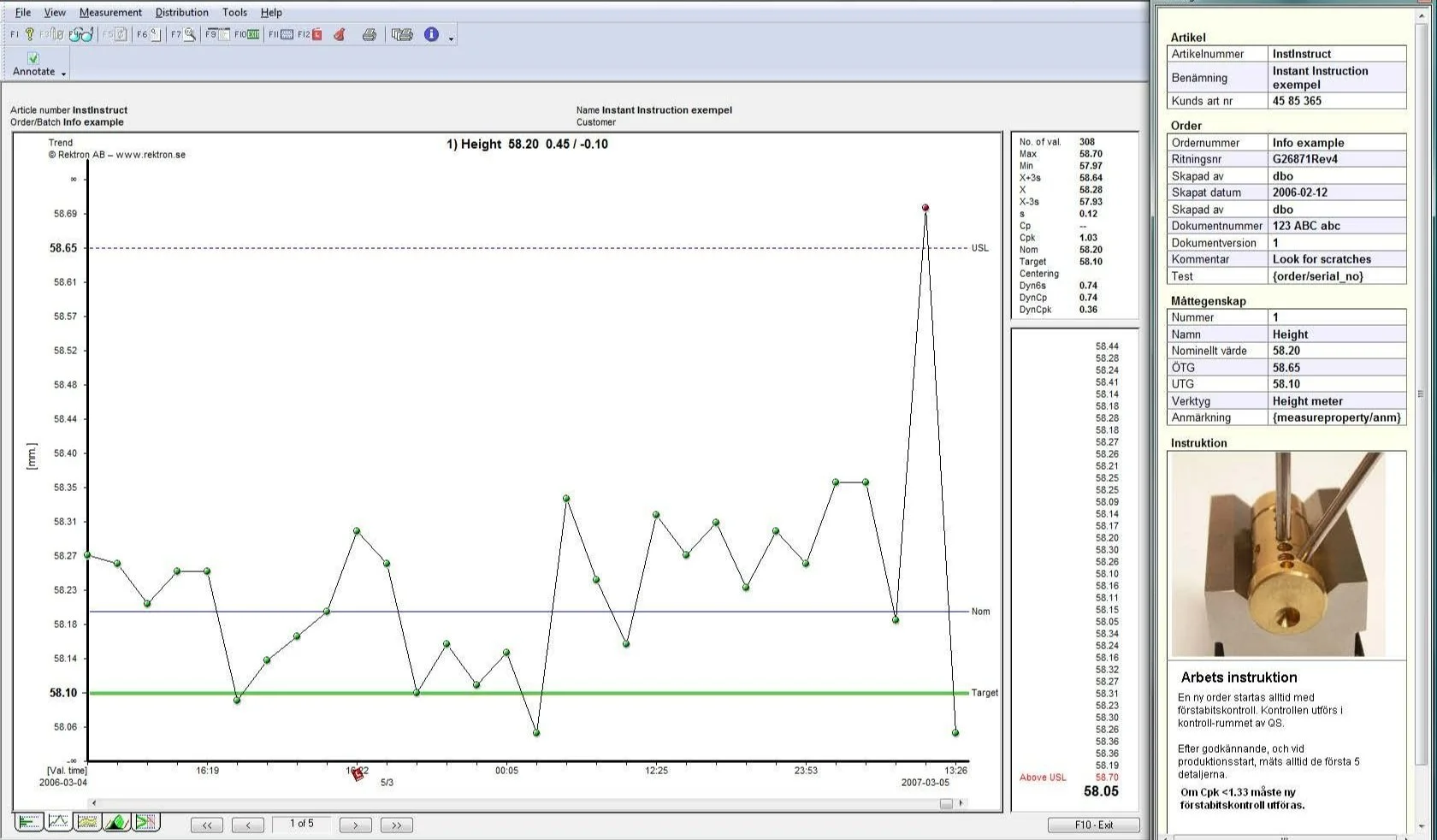Click the F4 glasses icon

tap(82, 34)
